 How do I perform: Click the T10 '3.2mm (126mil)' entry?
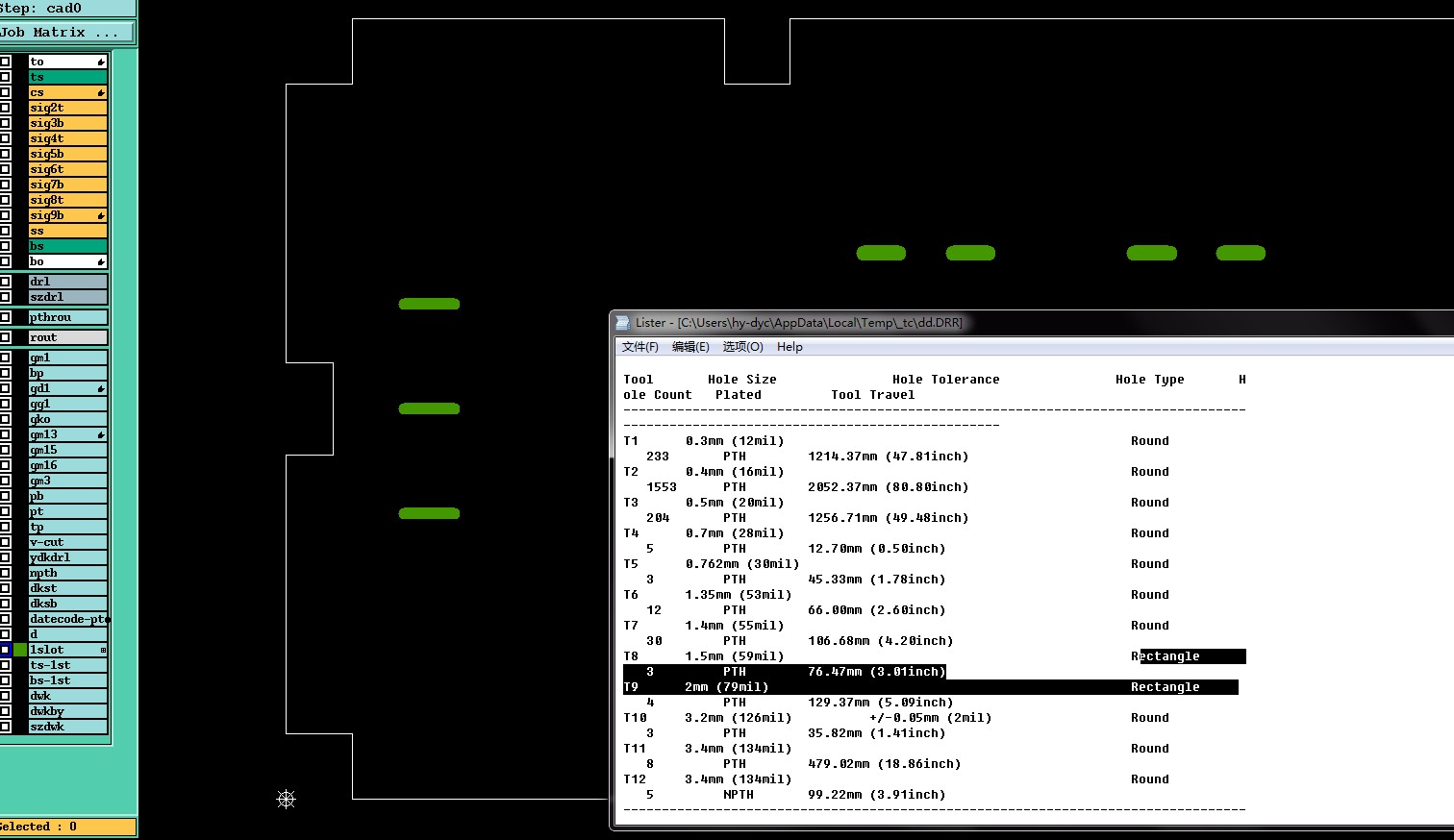738,718
